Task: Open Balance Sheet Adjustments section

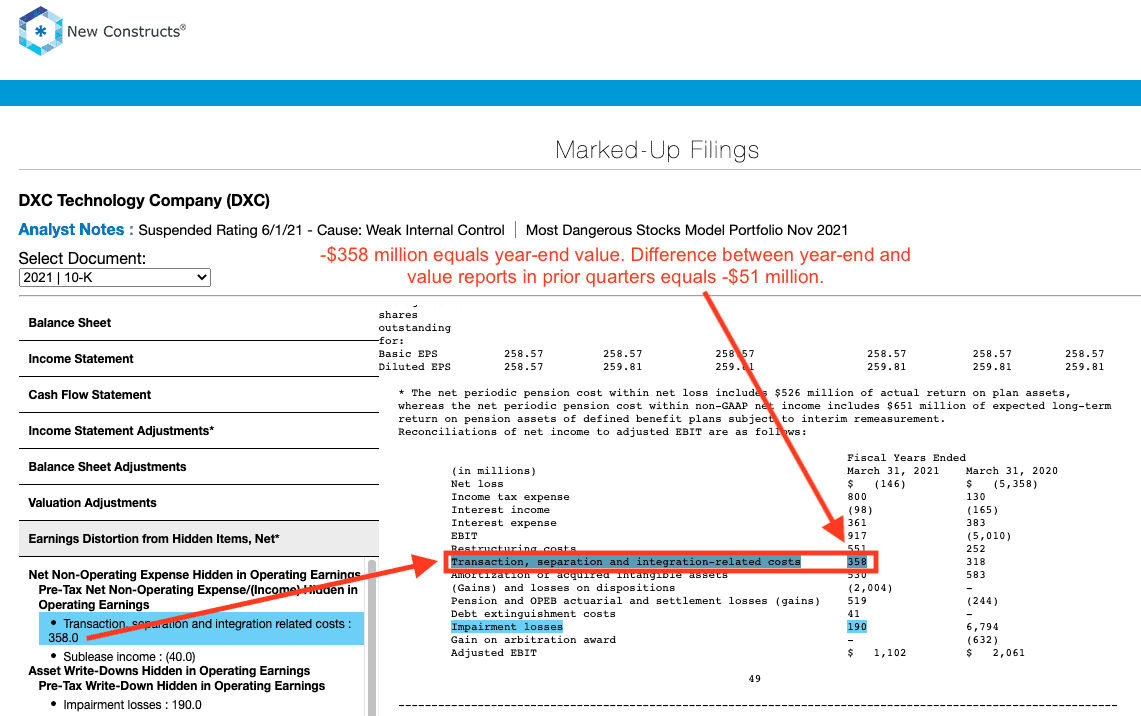Action: [x=199, y=467]
